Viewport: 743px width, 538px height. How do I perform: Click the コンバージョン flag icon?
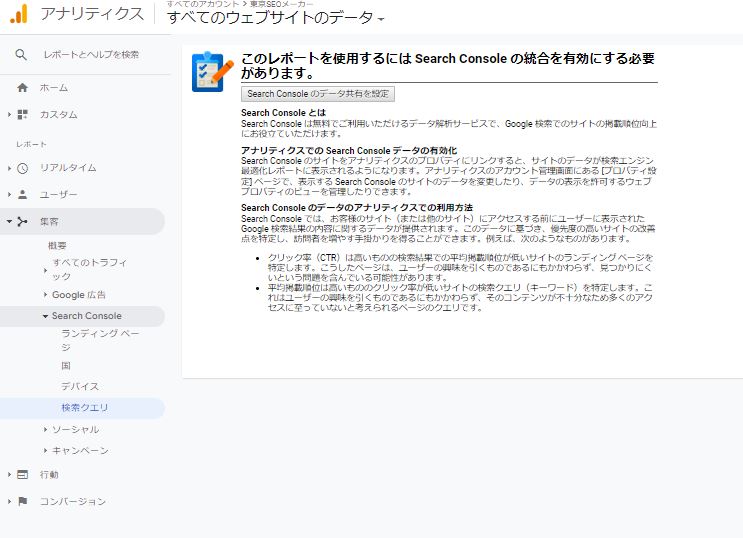(x=22, y=501)
